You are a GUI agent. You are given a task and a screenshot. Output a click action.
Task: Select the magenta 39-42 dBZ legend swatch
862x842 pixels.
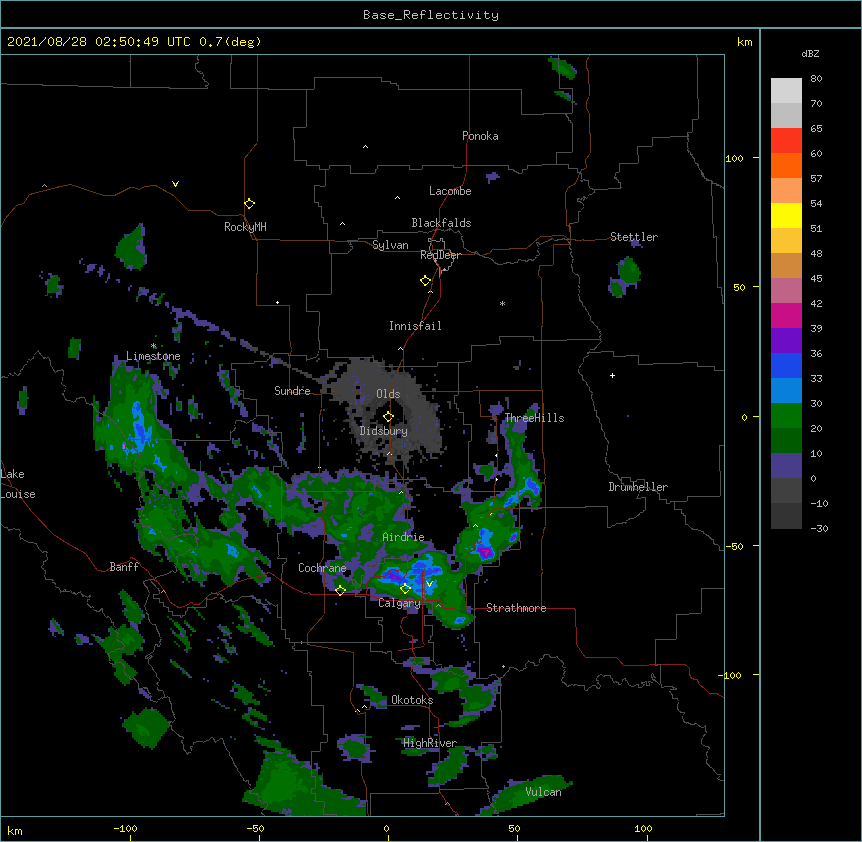tap(786, 315)
